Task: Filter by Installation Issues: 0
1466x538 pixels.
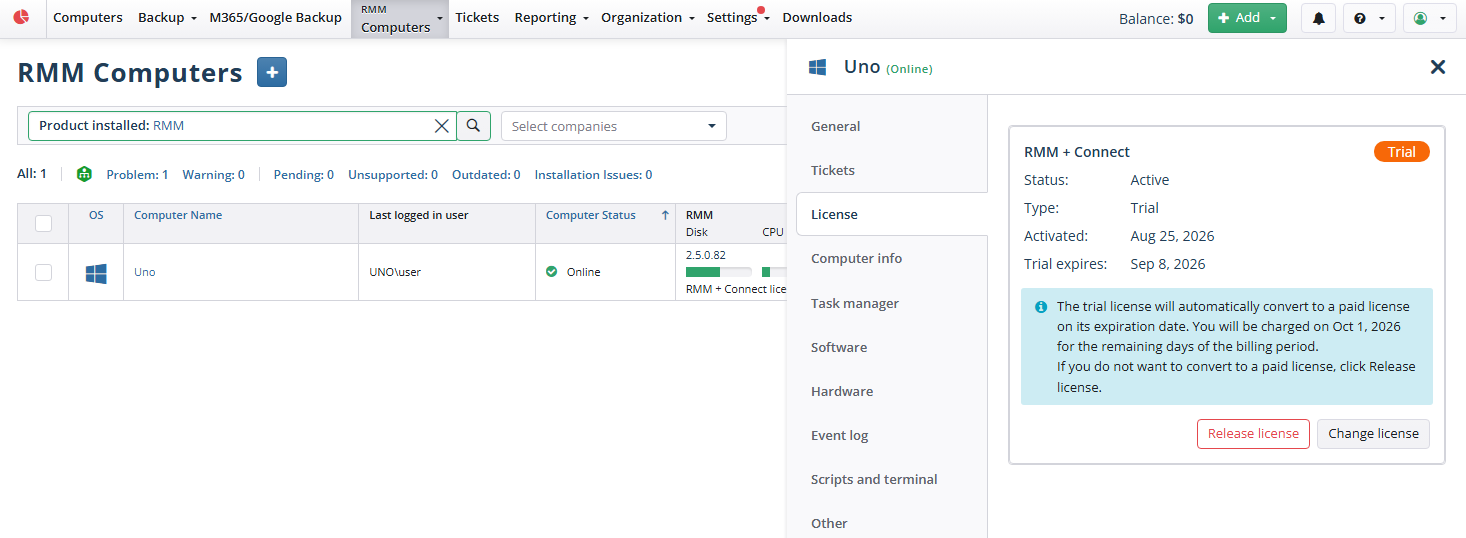Action: pyautogui.click(x=593, y=175)
